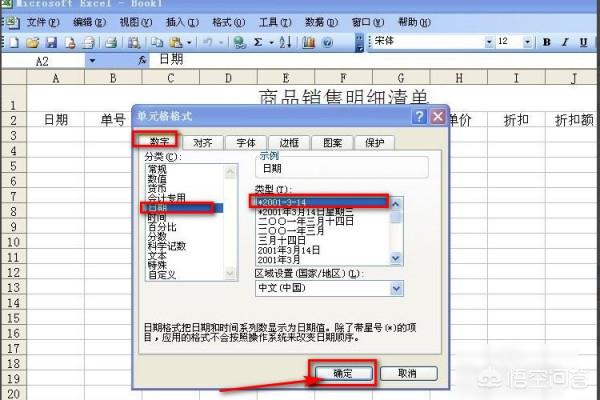Click the AutoSum sigma icon
Image resolution: width=600 pixels, height=400 pixels.
pyautogui.click(x=258, y=42)
